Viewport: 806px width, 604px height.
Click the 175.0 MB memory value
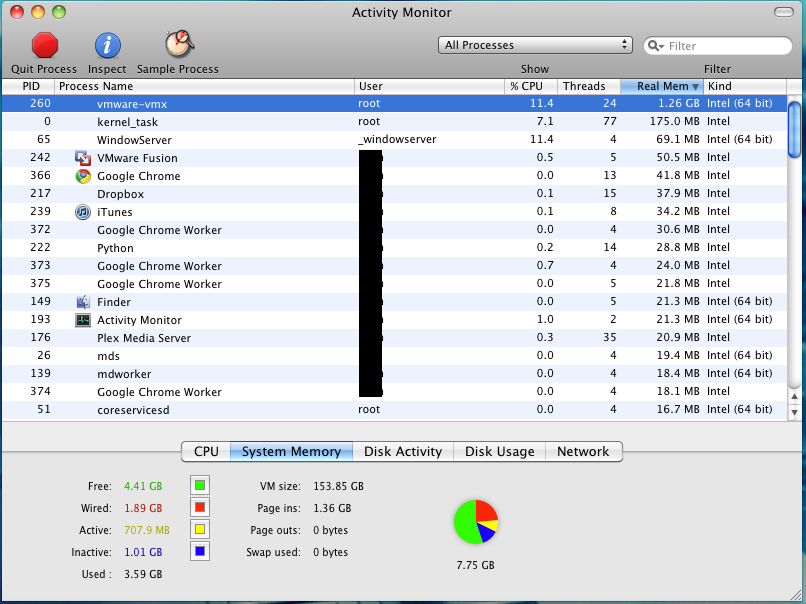[x=672, y=121]
